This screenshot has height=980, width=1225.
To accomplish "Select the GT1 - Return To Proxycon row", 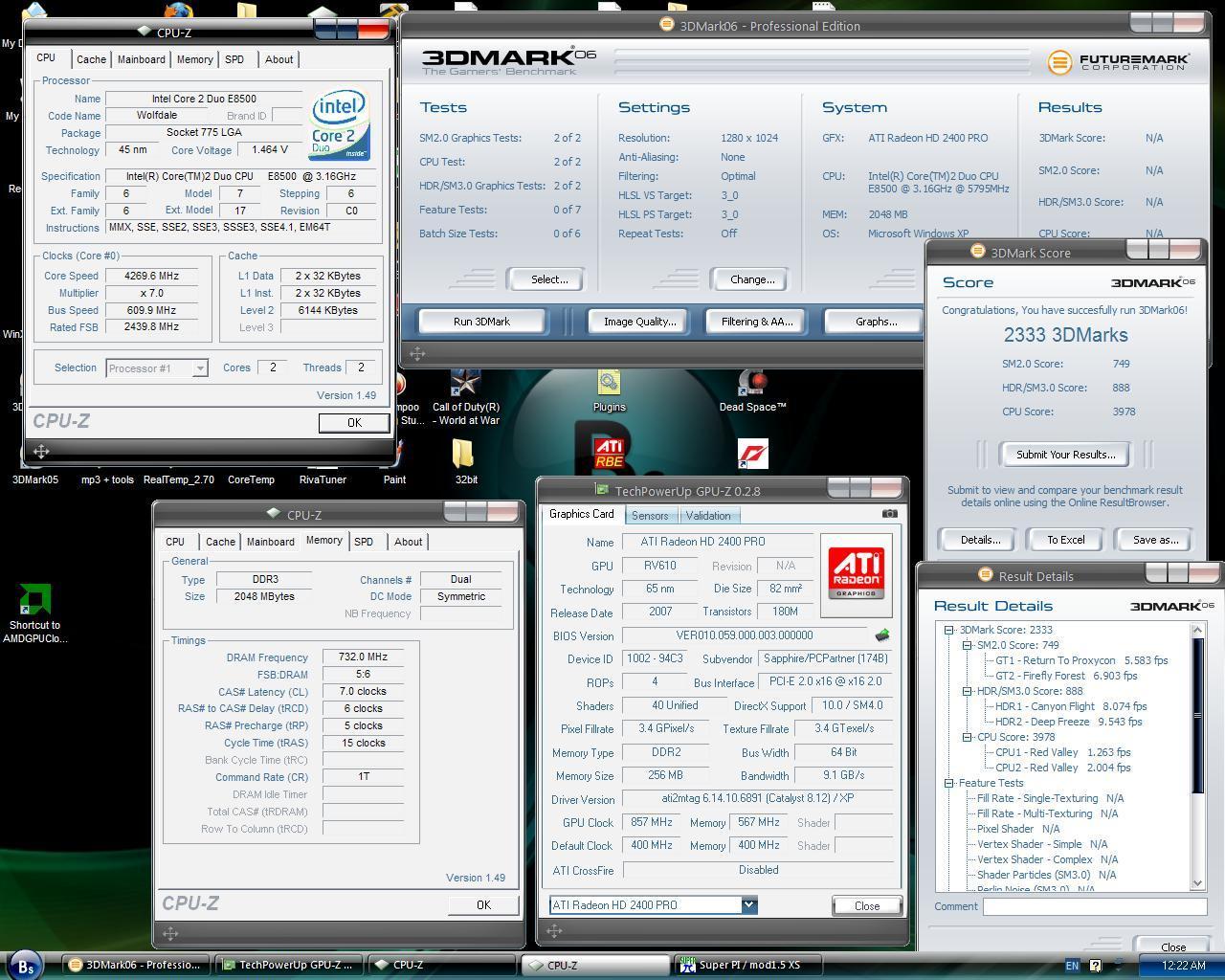I will (x=1081, y=660).
